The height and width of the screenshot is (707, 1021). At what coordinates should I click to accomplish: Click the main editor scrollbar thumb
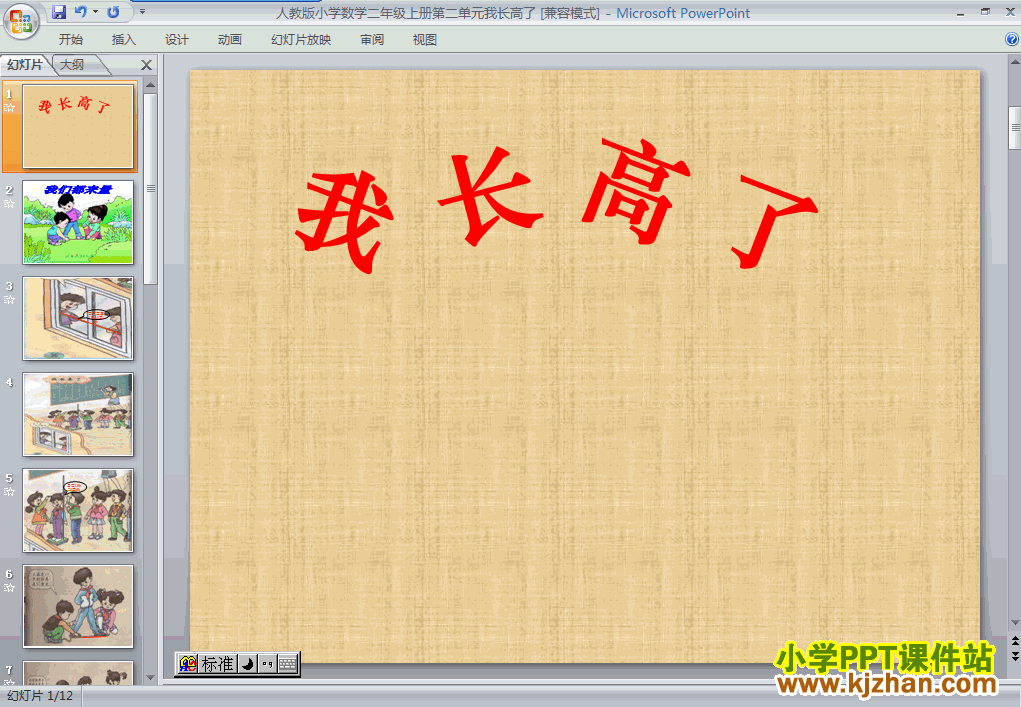[1014, 128]
